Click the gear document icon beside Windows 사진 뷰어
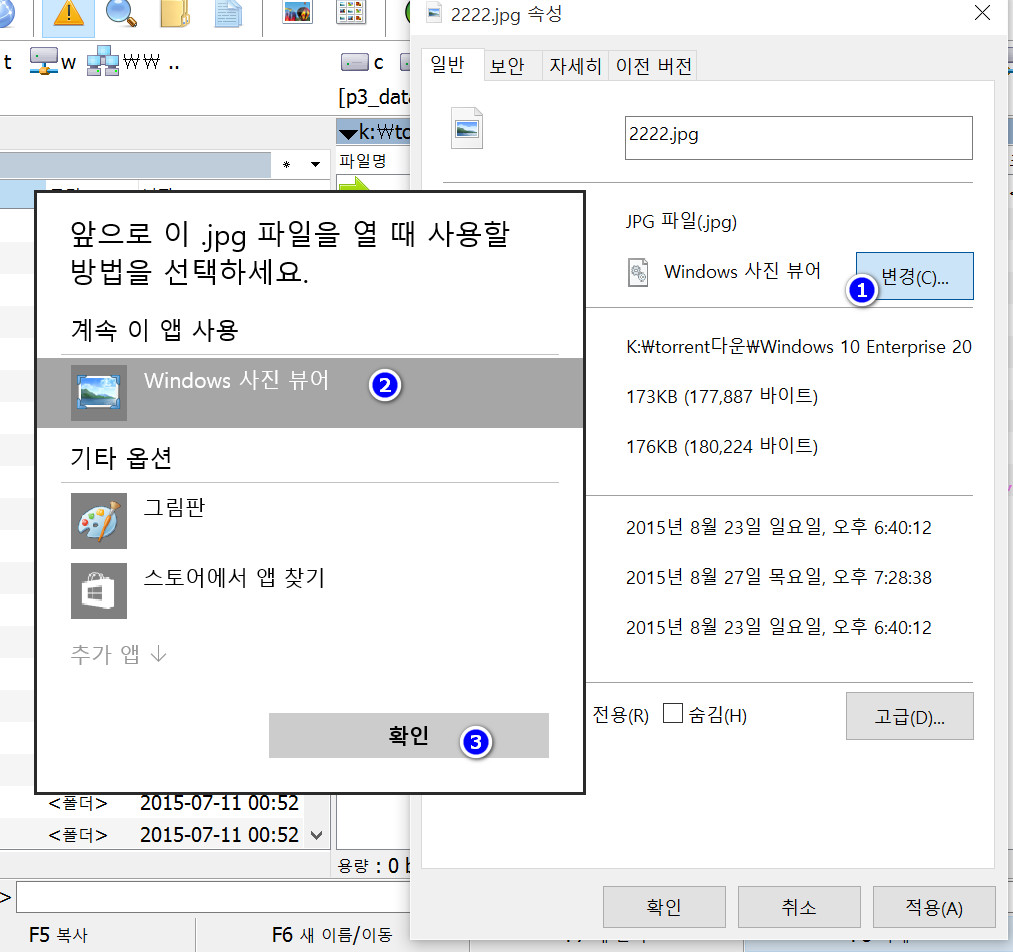The width and height of the screenshot is (1013, 952). (x=638, y=272)
